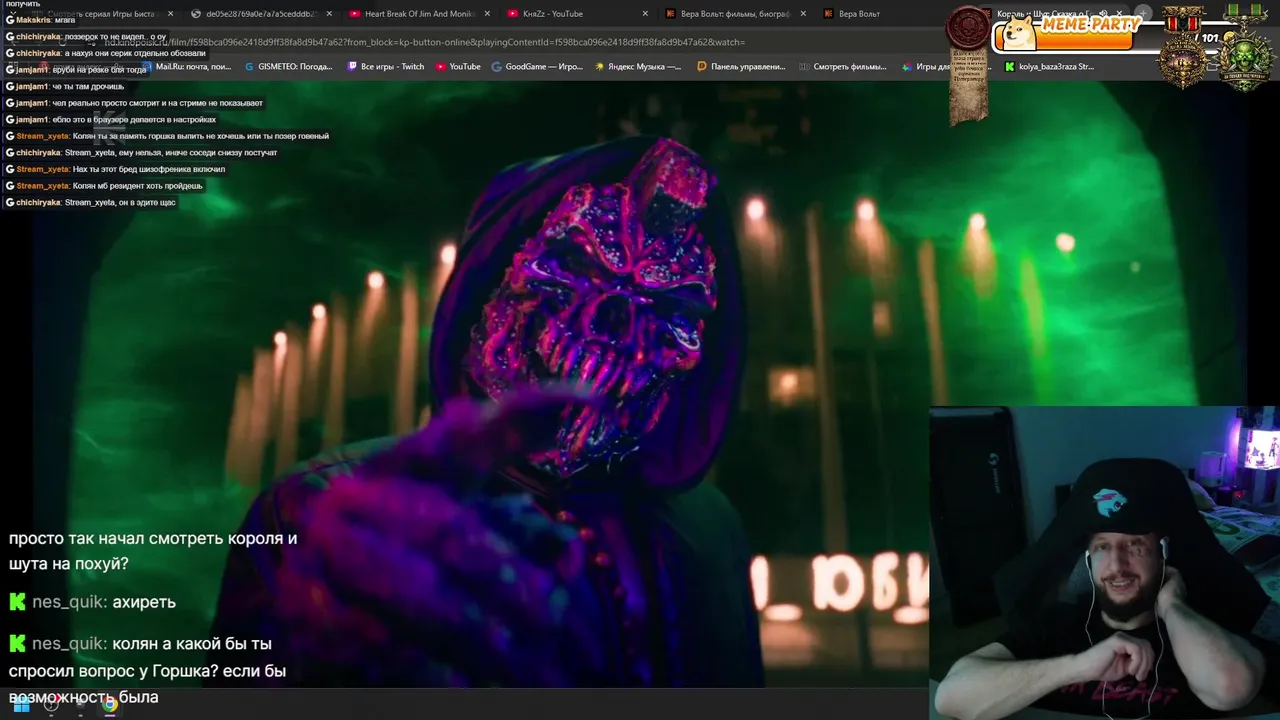Close the Heart Break Of Jim And Monik tab

coord(488,14)
